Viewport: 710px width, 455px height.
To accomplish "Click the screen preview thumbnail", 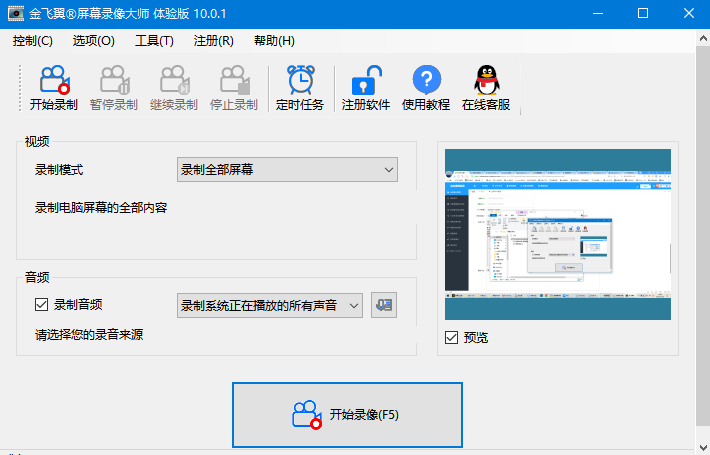I will 558,235.
